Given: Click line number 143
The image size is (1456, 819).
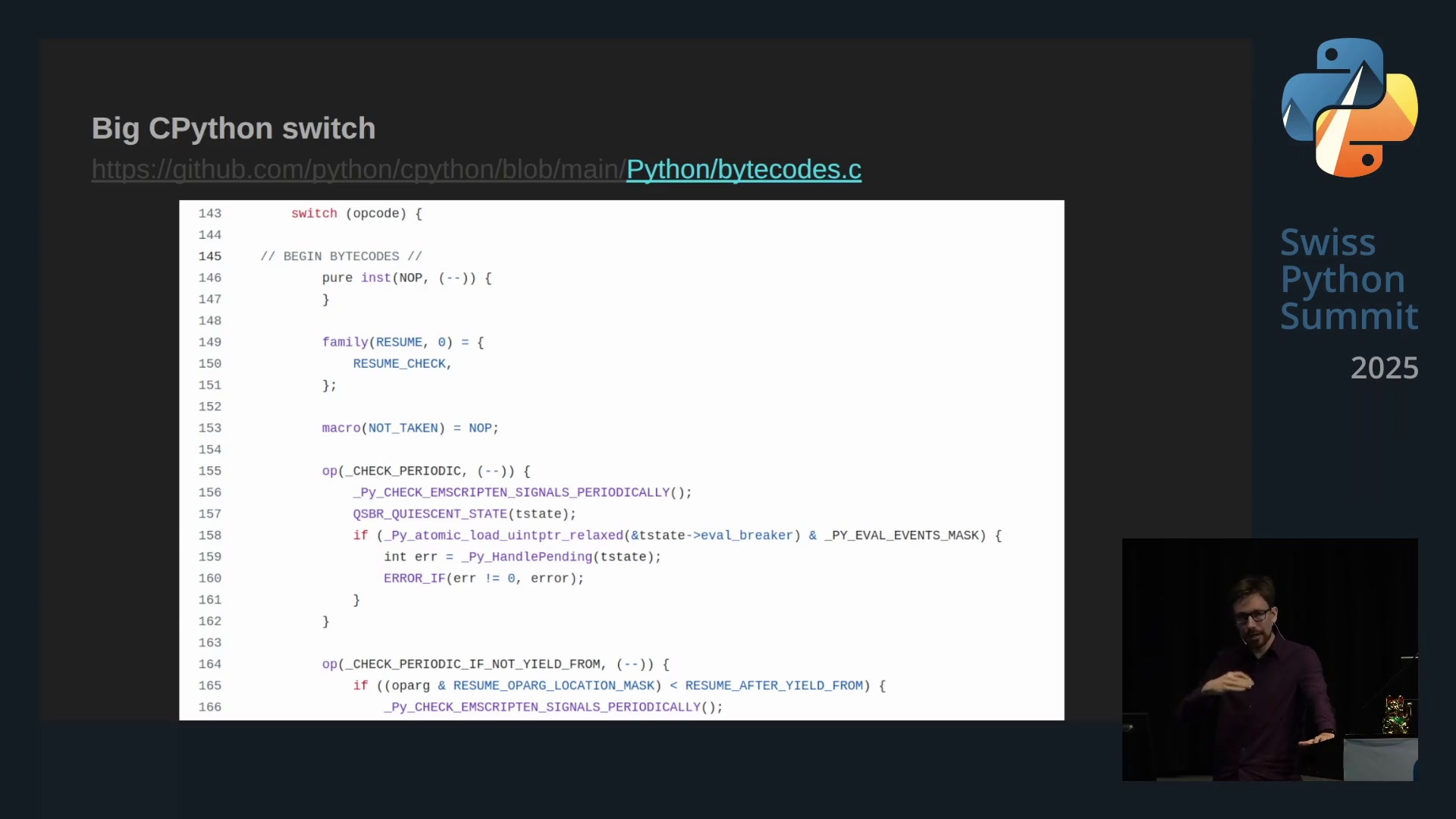Looking at the screenshot, I should coord(210,214).
